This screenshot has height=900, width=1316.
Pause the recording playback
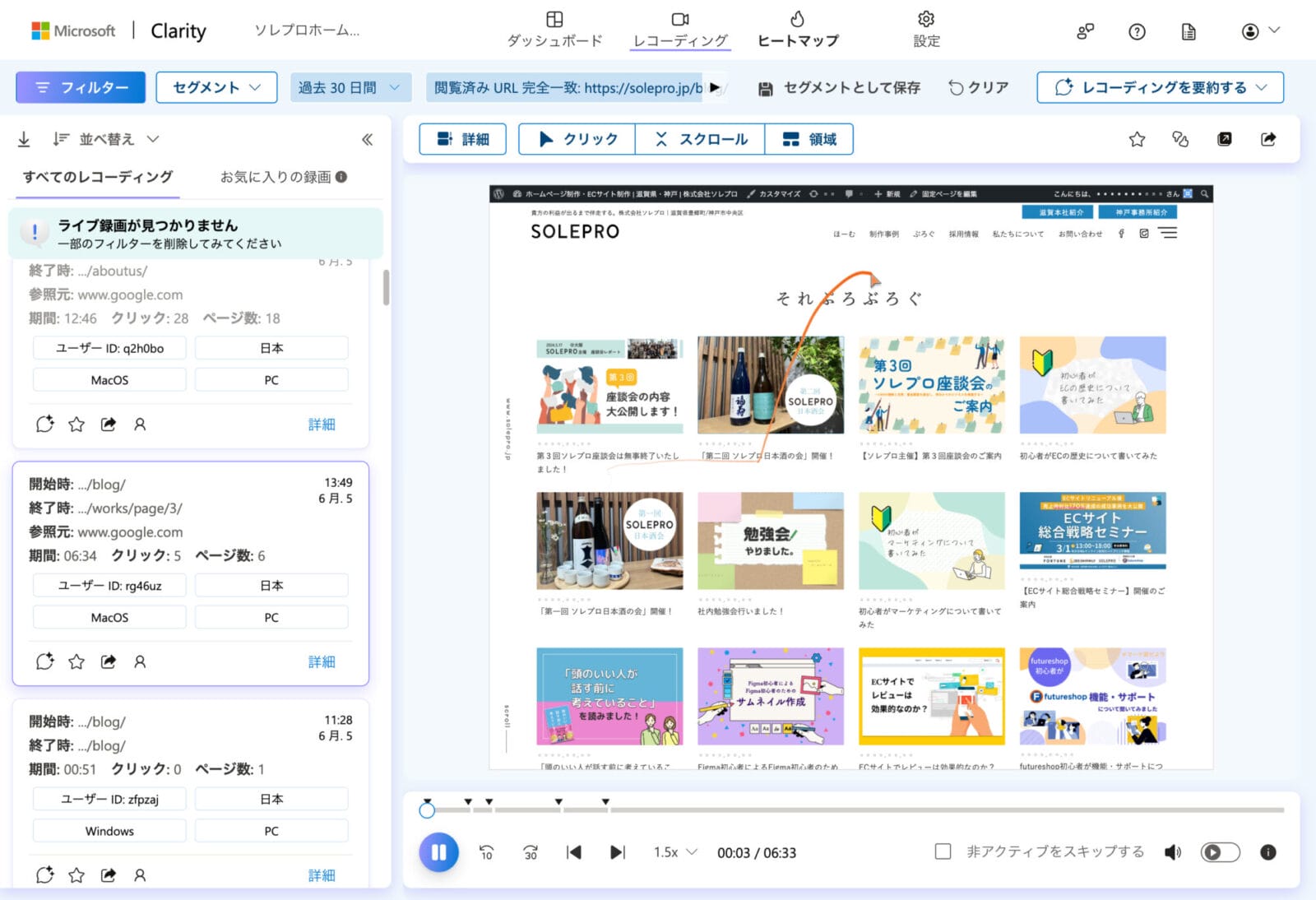click(x=438, y=852)
